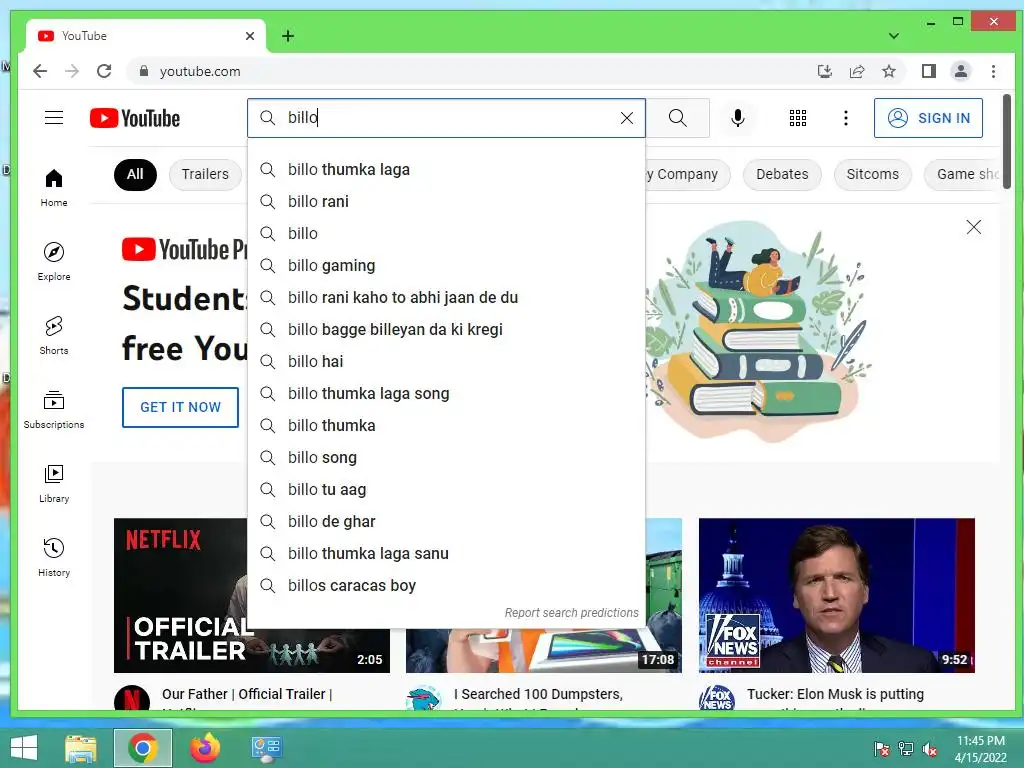The height and width of the screenshot is (768, 1024).
Task: Share this page icon in Chrome
Action: click(x=857, y=71)
